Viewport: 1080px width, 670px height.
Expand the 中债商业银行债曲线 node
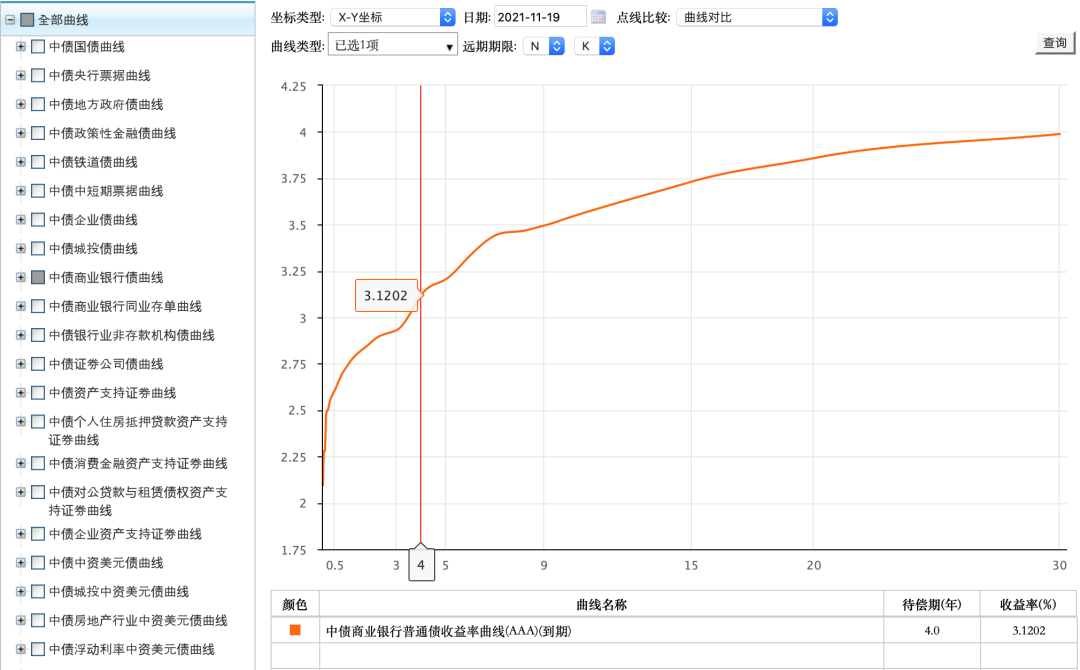click(21, 277)
